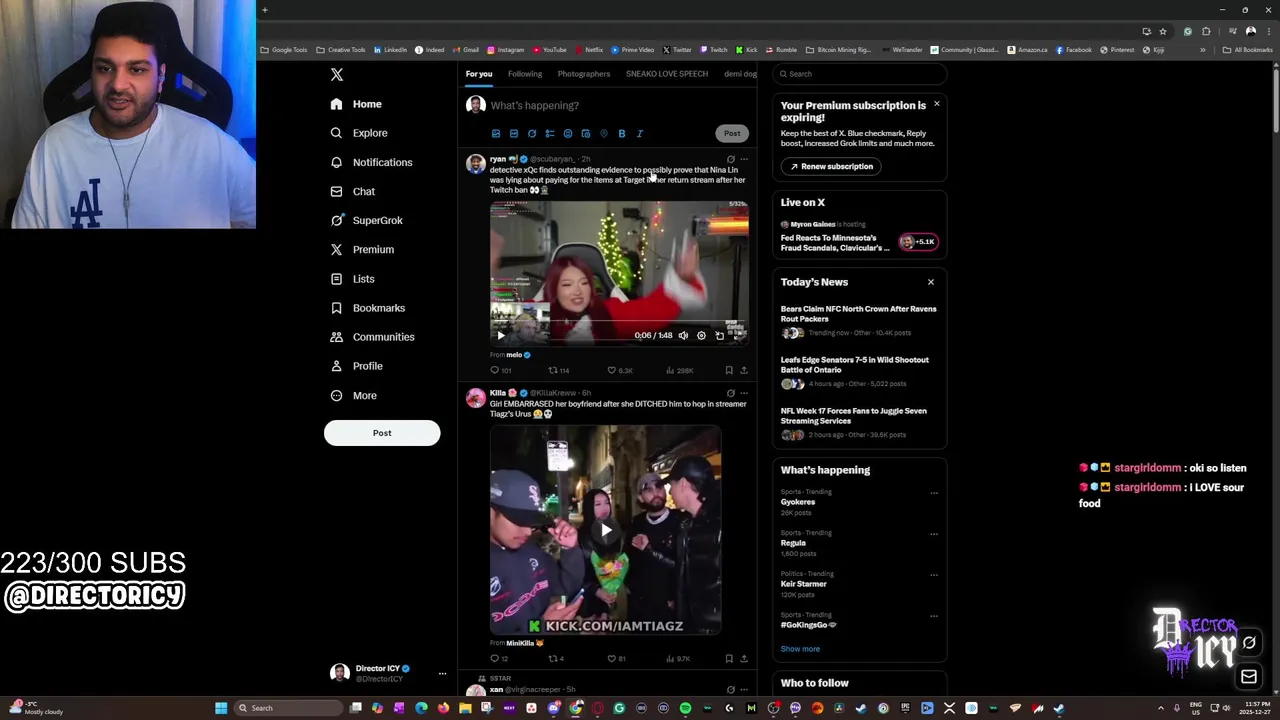This screenshot has width=1280, height=720.
Task: Dismiss the Premium expiring notice
Action: coord(936,104)
